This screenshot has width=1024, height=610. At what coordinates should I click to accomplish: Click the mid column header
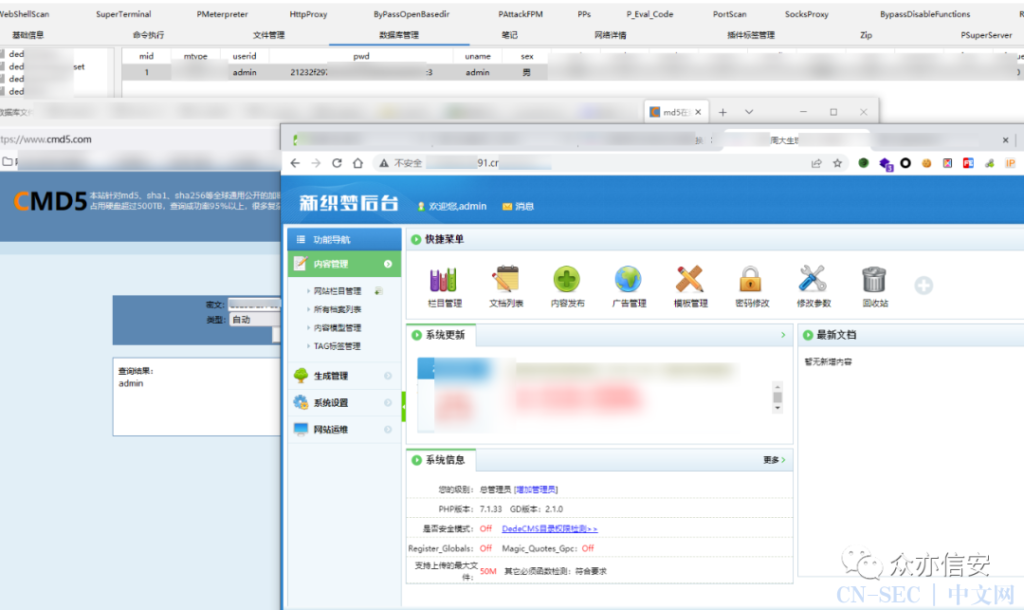click(x=146, y=56)
